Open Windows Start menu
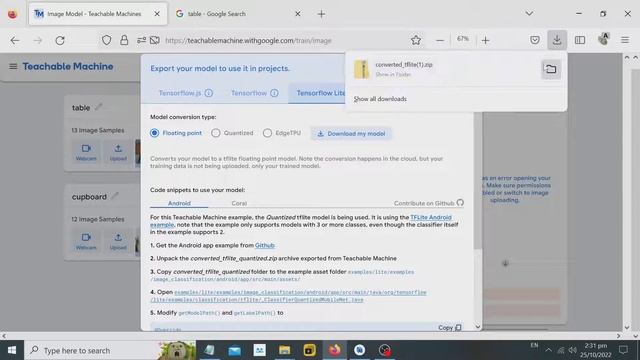This screenshot has height=360, width=640. coord(12,350)
